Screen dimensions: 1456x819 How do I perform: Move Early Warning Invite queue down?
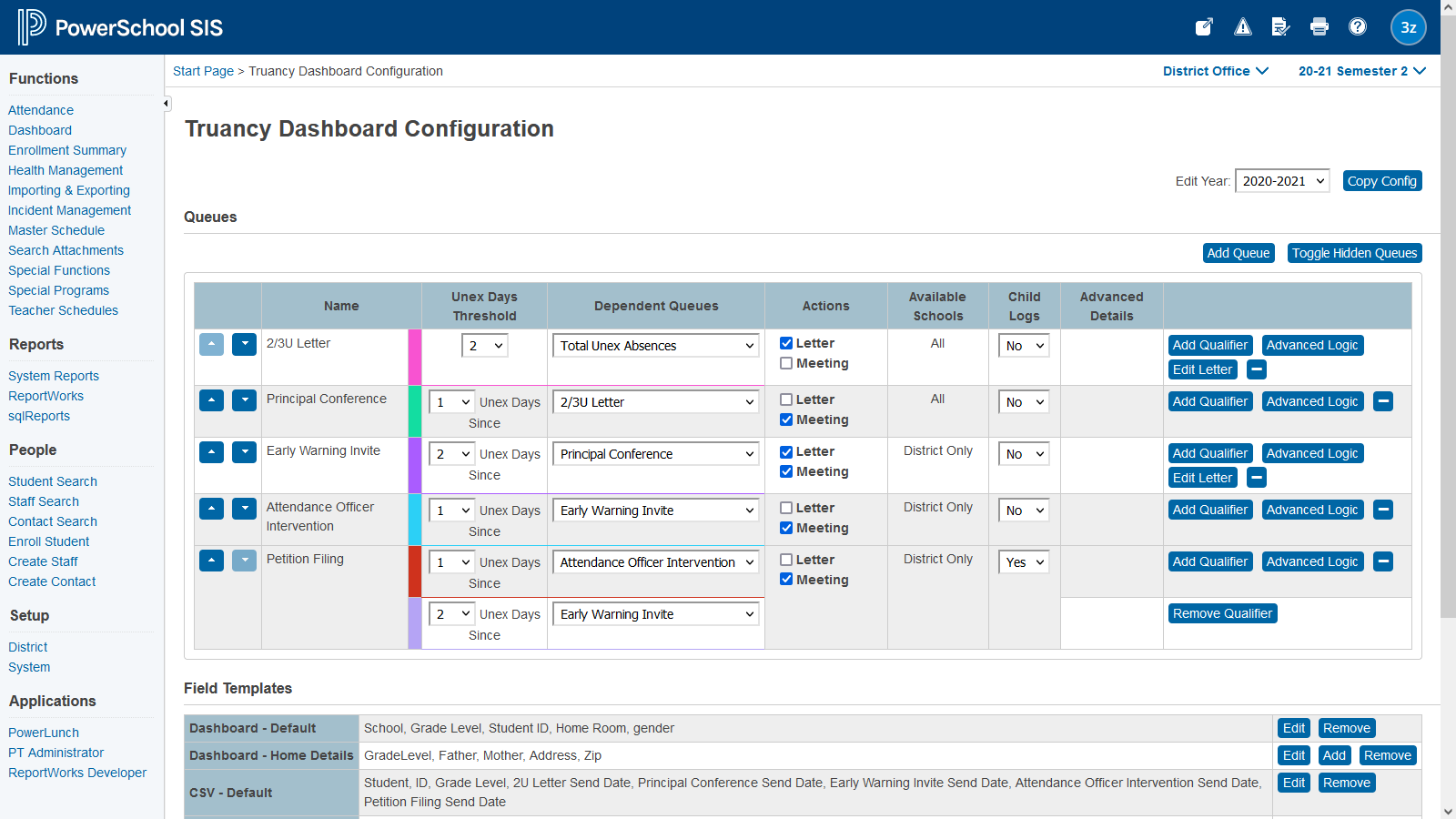click(x=244, y=452)
